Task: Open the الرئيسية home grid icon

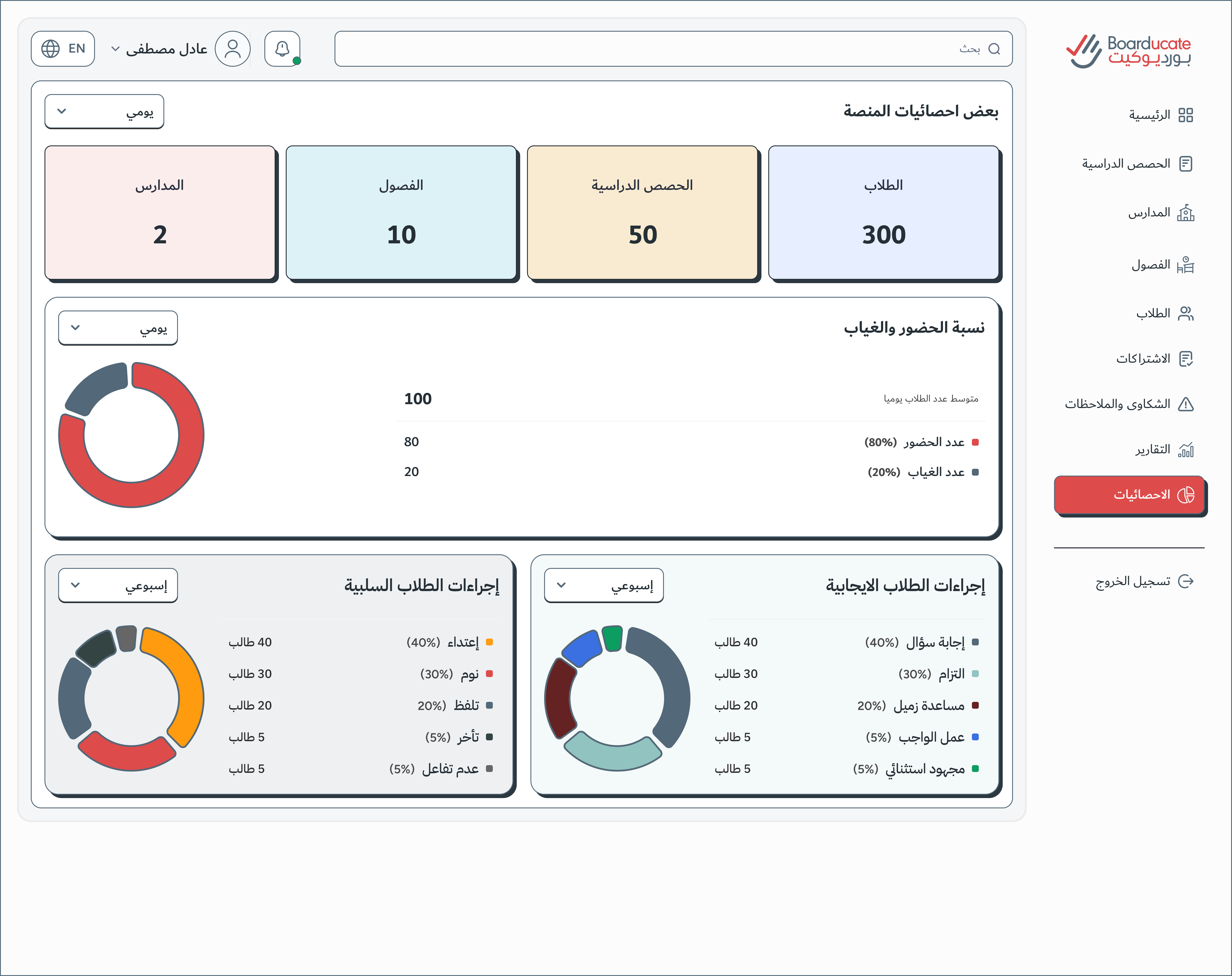Action: [1186, 115]
